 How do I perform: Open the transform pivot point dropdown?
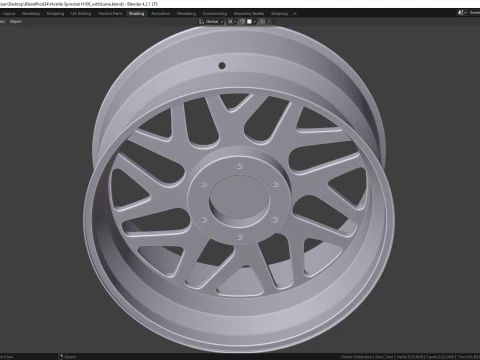232,22
